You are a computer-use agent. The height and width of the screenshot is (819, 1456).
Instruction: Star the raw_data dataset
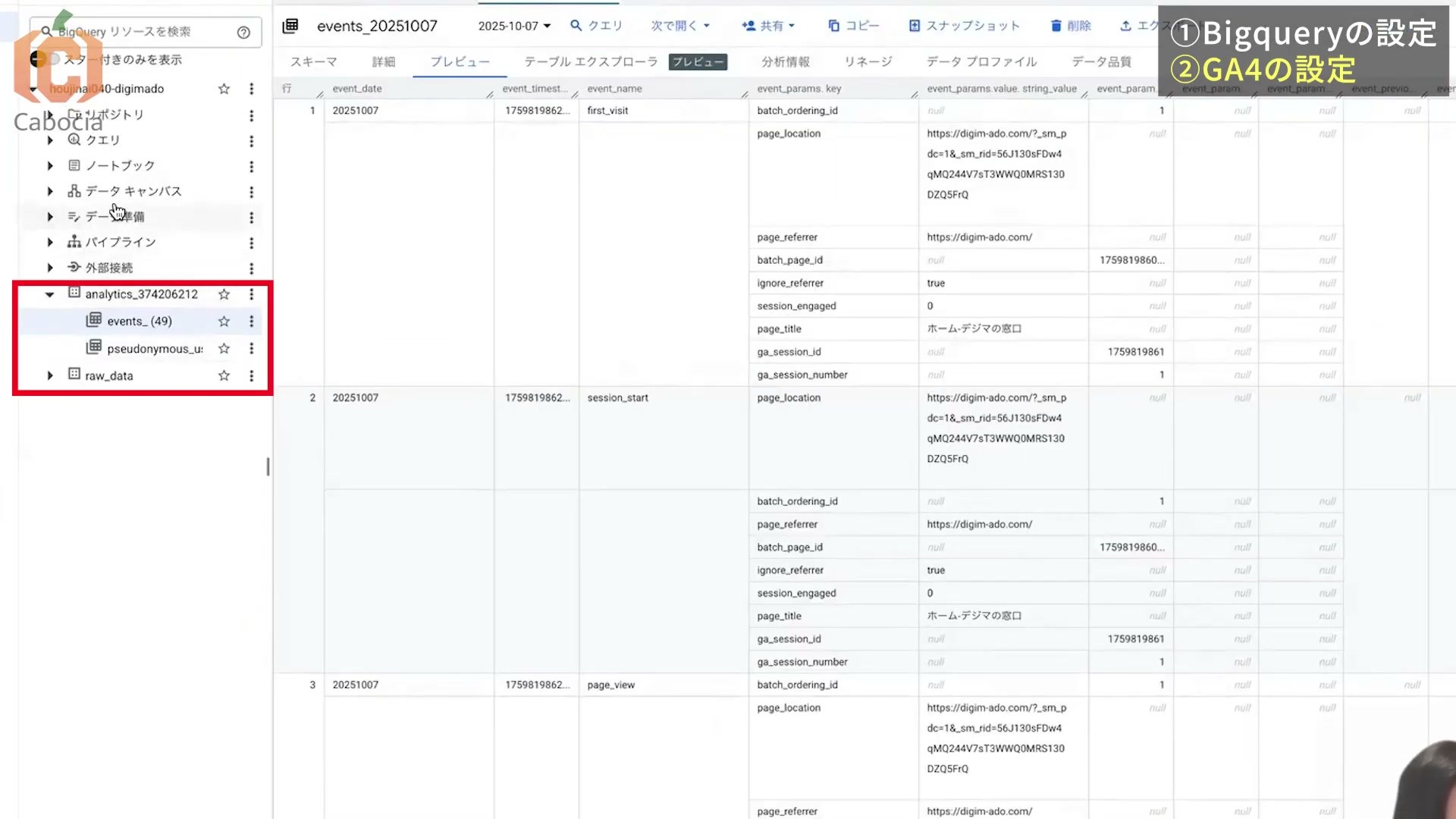click(224, 376)
